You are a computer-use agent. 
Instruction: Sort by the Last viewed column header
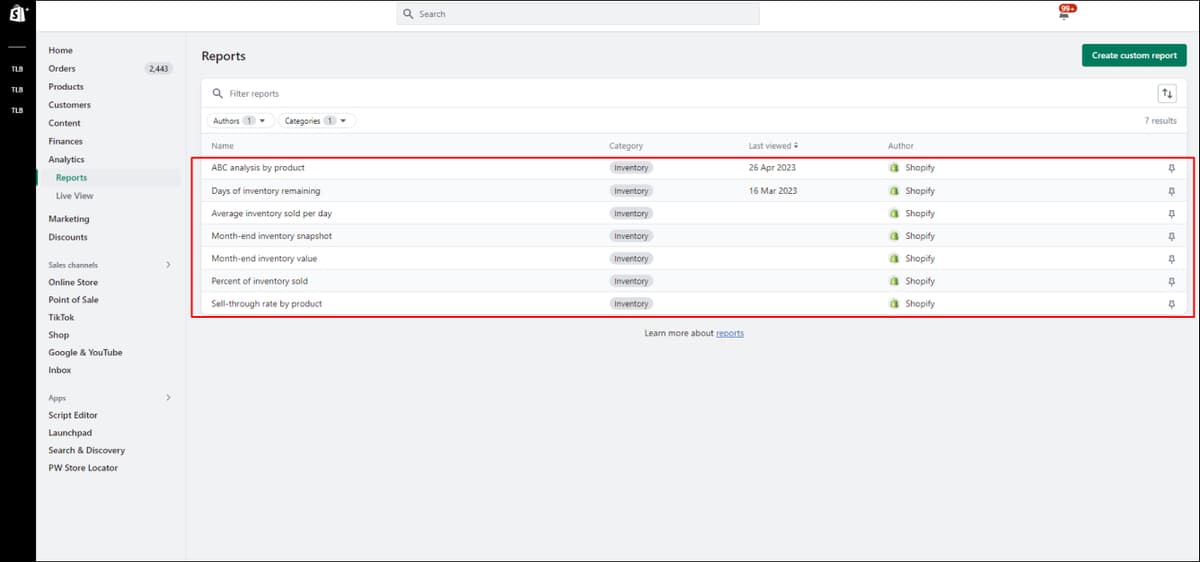point(773,146)
